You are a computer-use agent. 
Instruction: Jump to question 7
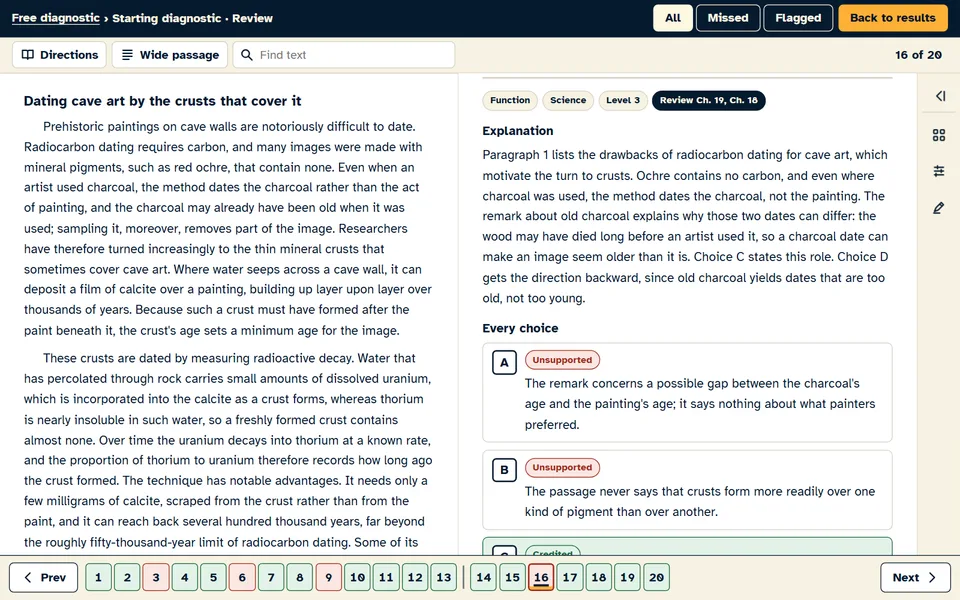[x=271, y=577]
